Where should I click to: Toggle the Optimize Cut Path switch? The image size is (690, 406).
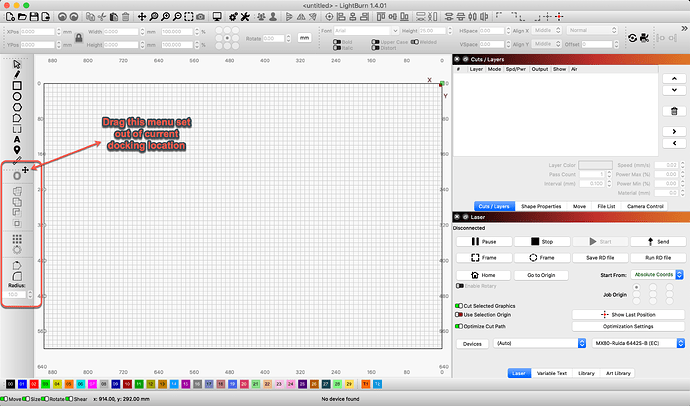(459, 326)
